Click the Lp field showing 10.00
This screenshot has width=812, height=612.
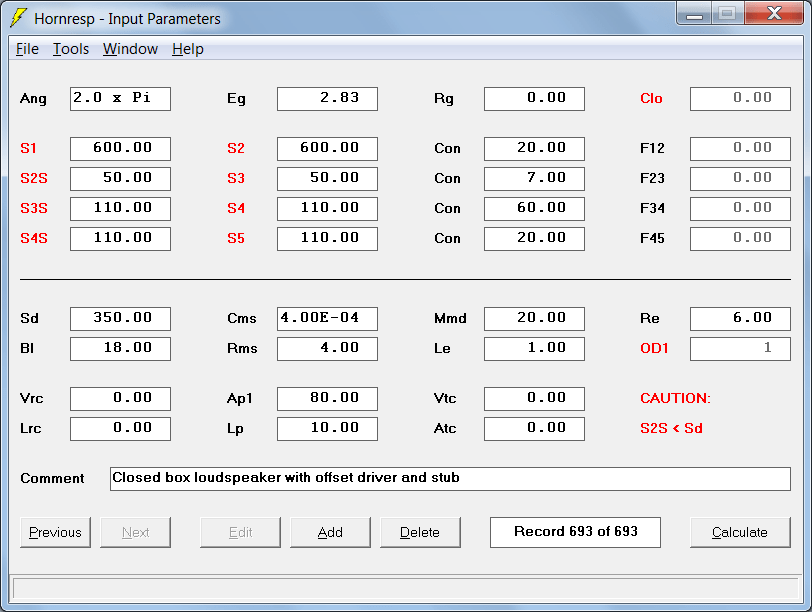click(x=327, y=429)
